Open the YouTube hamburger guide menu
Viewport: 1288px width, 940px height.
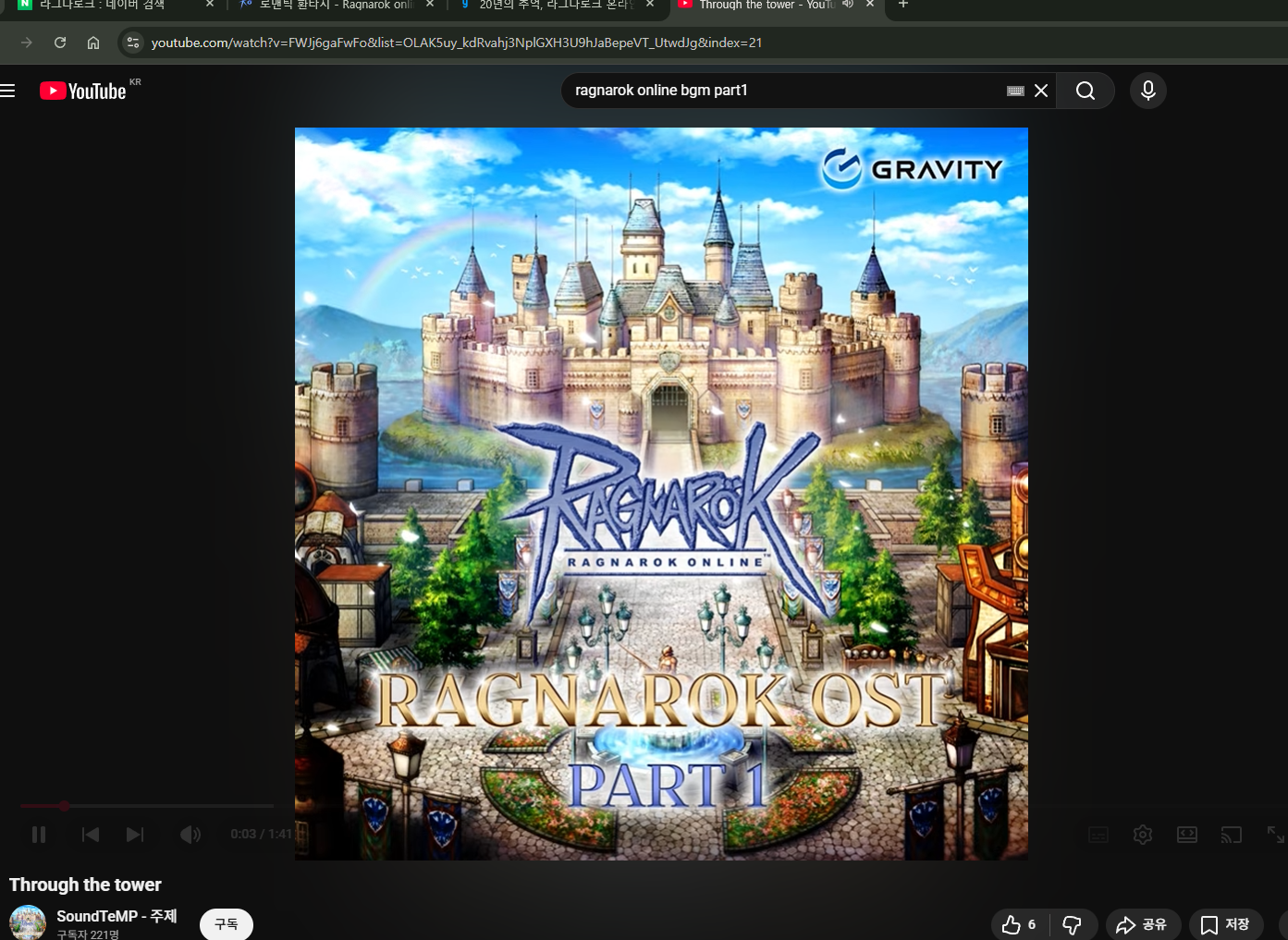point(8,91)
